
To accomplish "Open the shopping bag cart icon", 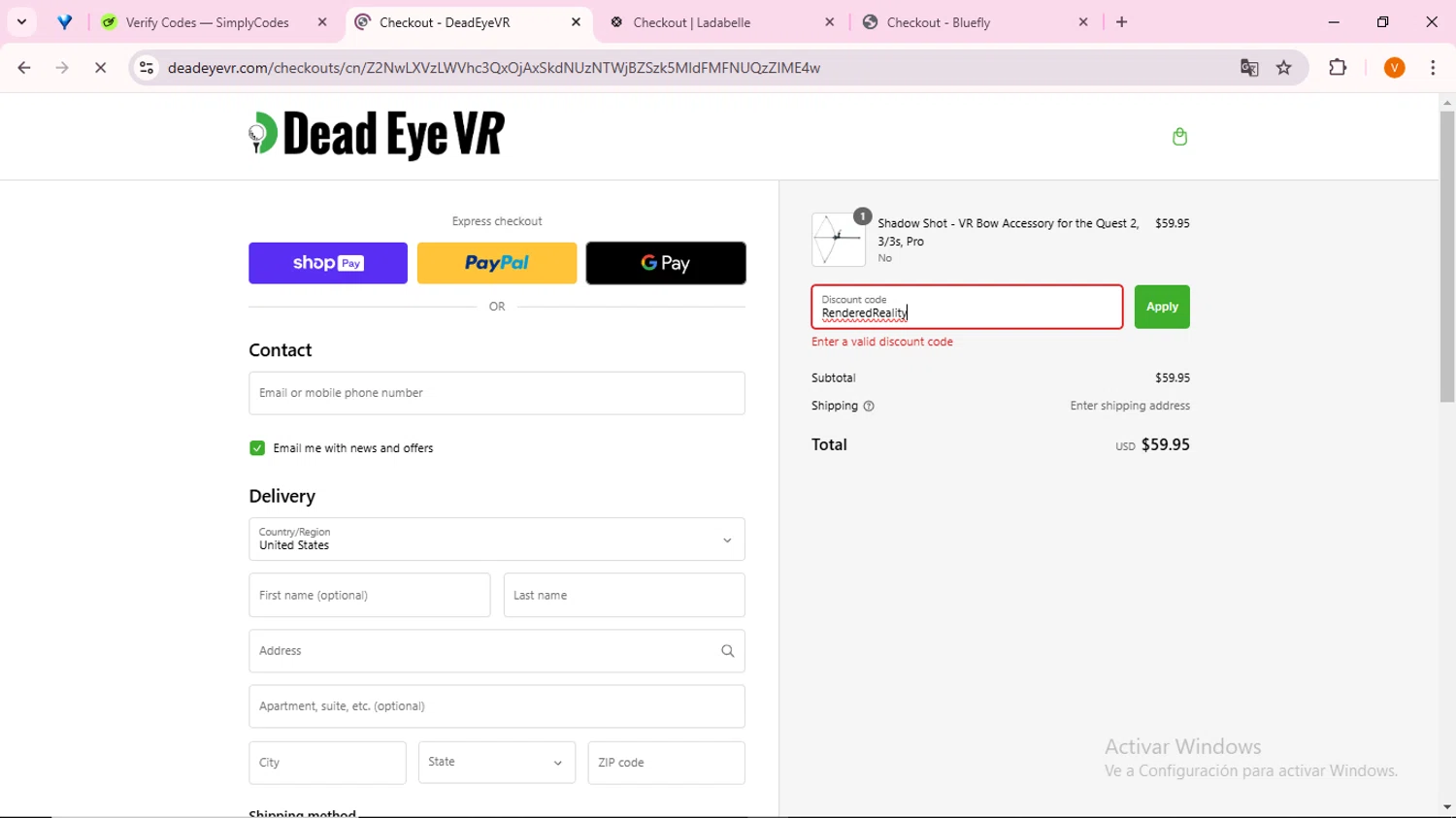I will pyautogui.click(x=1179, y=136).
